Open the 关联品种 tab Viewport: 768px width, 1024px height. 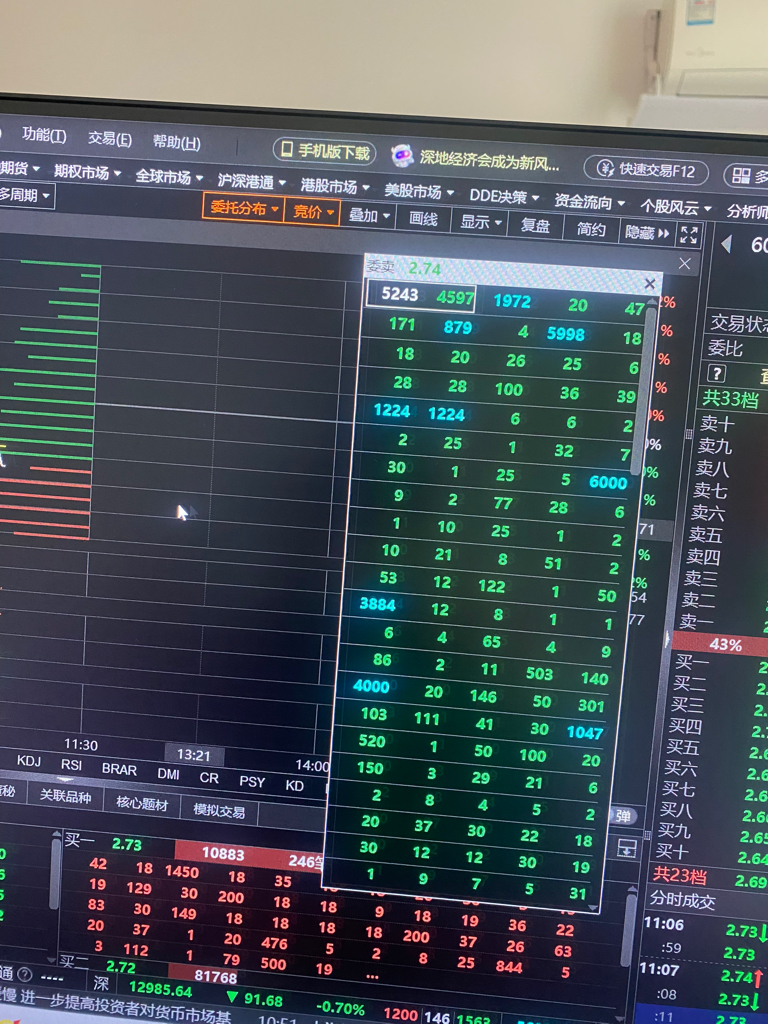coord(65,797)
